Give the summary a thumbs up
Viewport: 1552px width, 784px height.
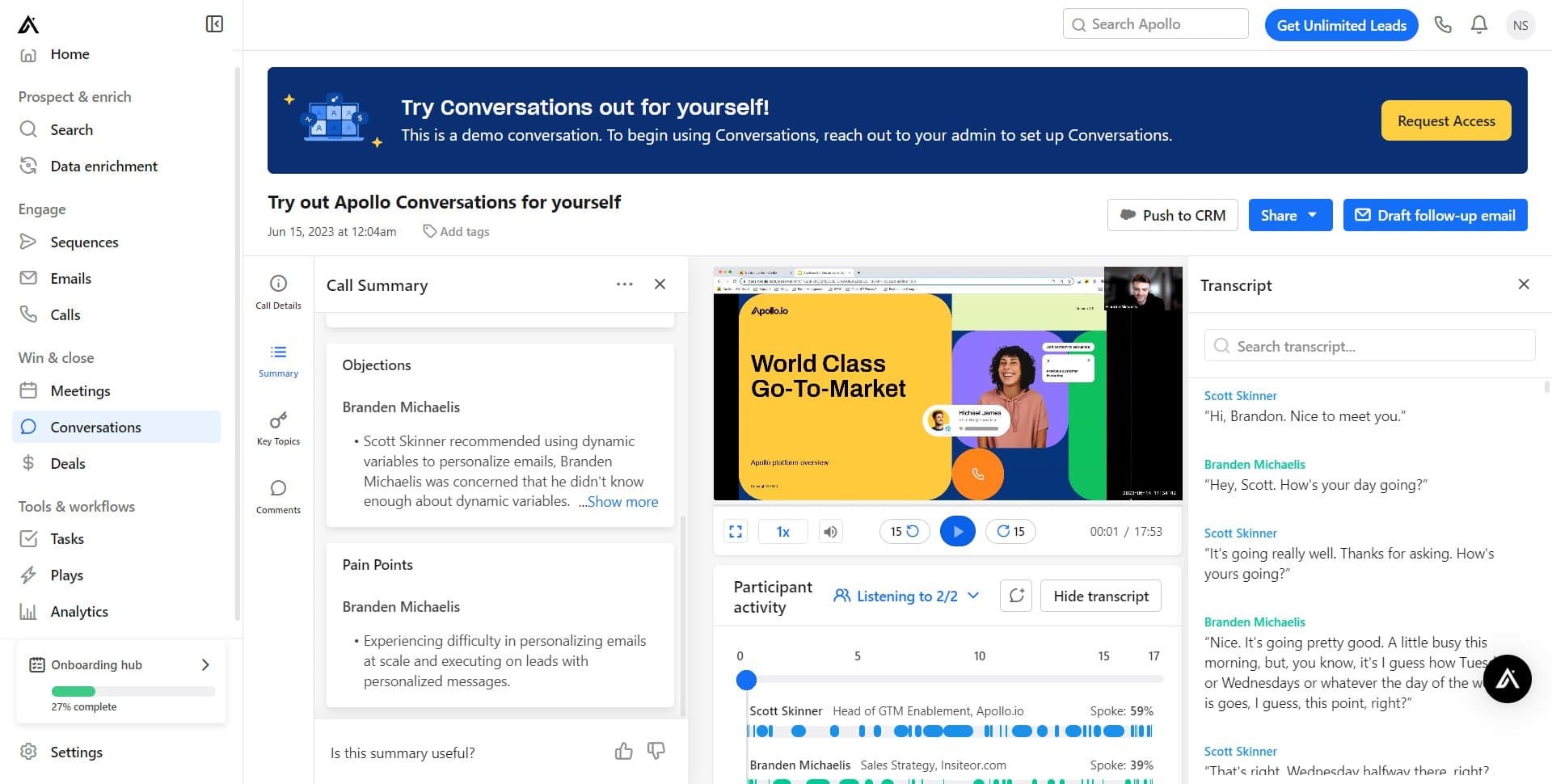[623, 752]
